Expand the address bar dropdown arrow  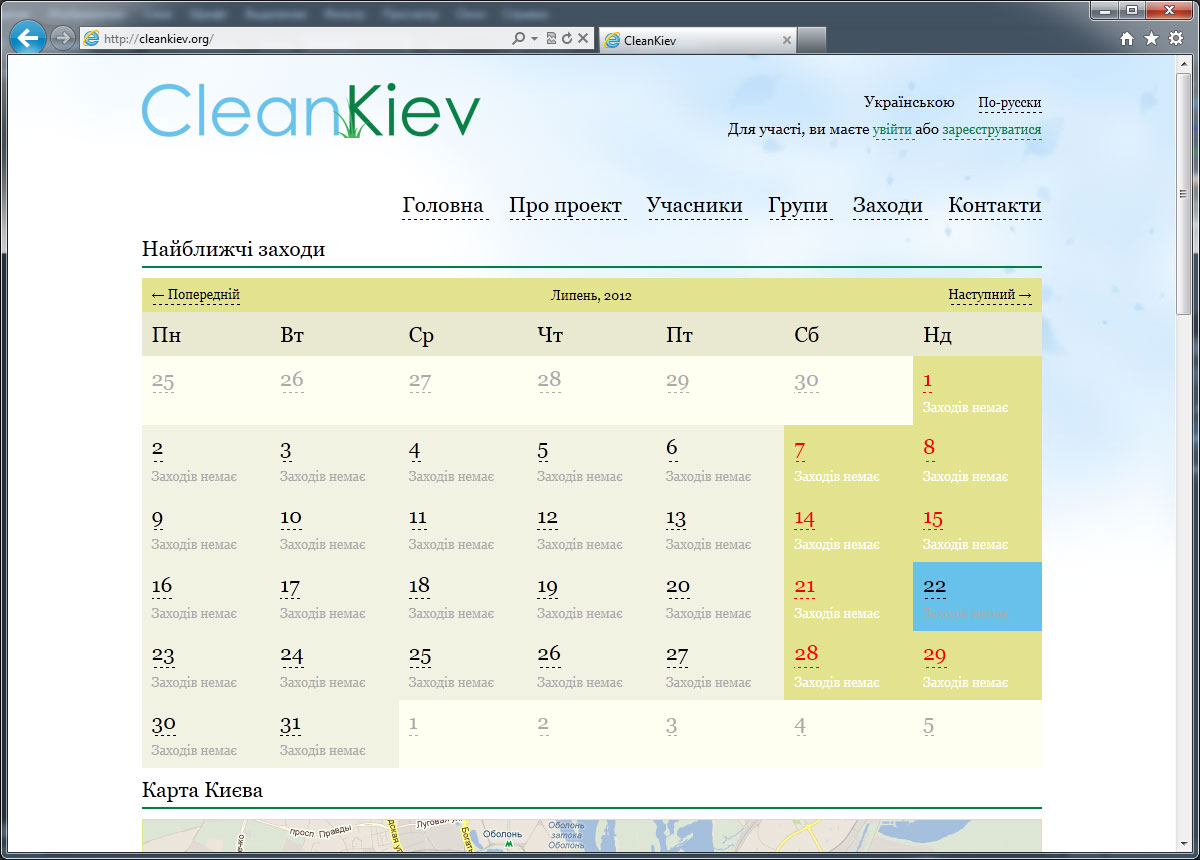click(x=534, y=39)
